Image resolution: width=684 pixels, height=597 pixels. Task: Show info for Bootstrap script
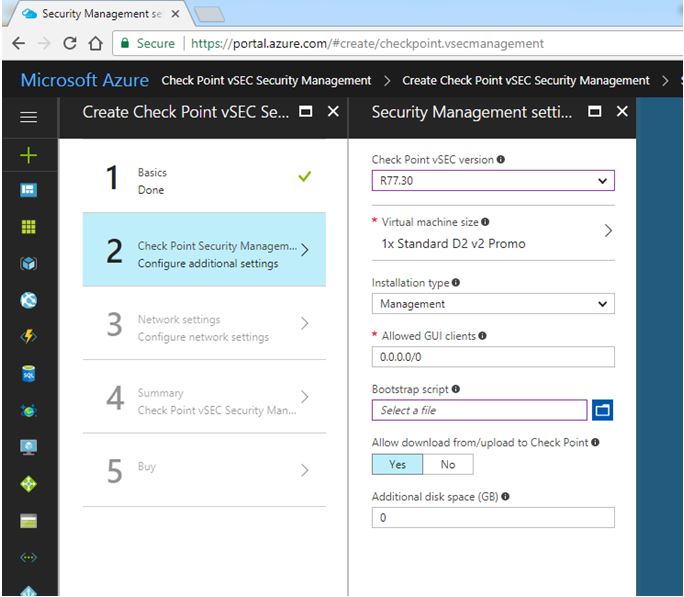[456, 389]
